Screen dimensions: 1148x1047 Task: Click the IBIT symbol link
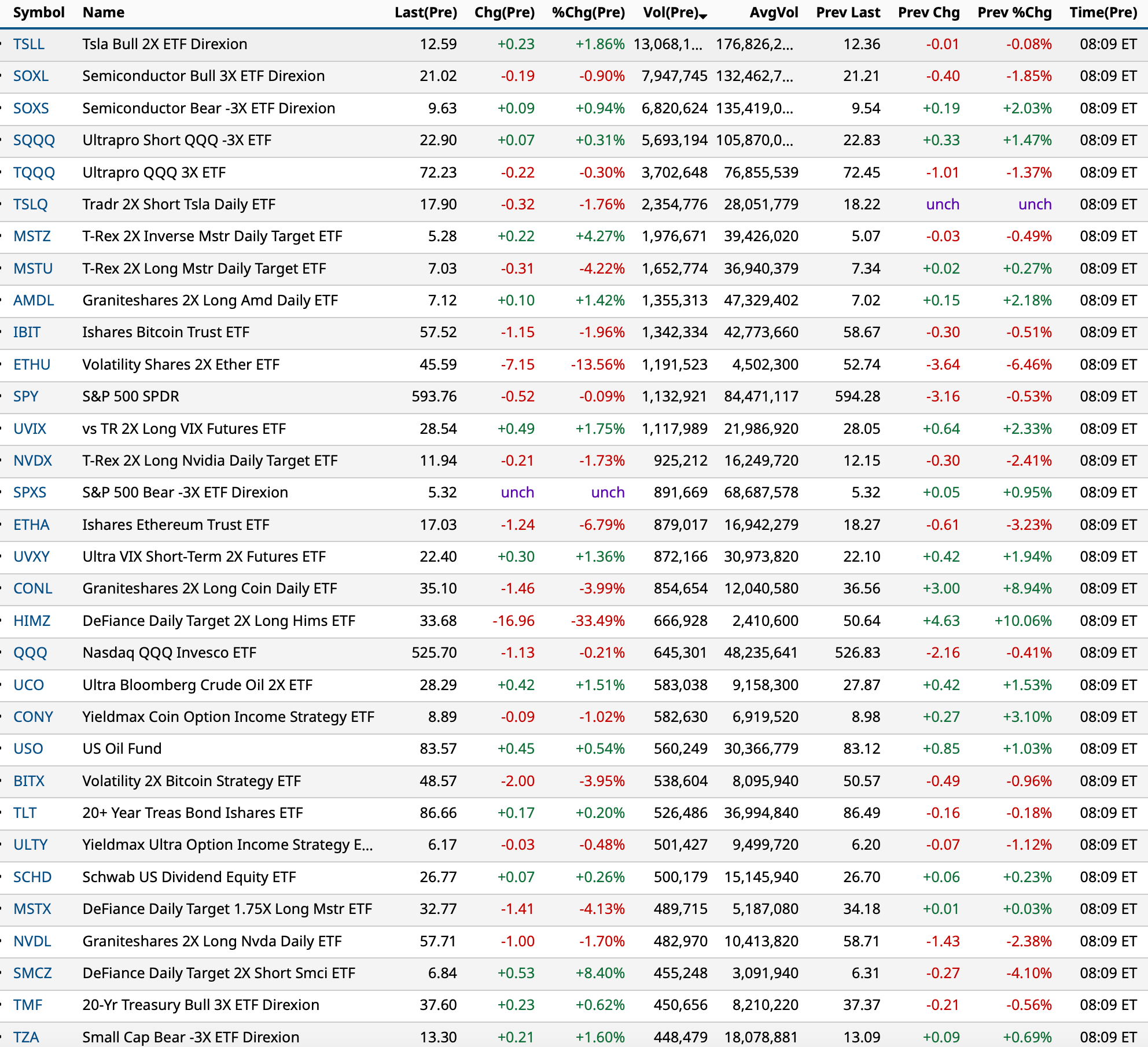27,333
